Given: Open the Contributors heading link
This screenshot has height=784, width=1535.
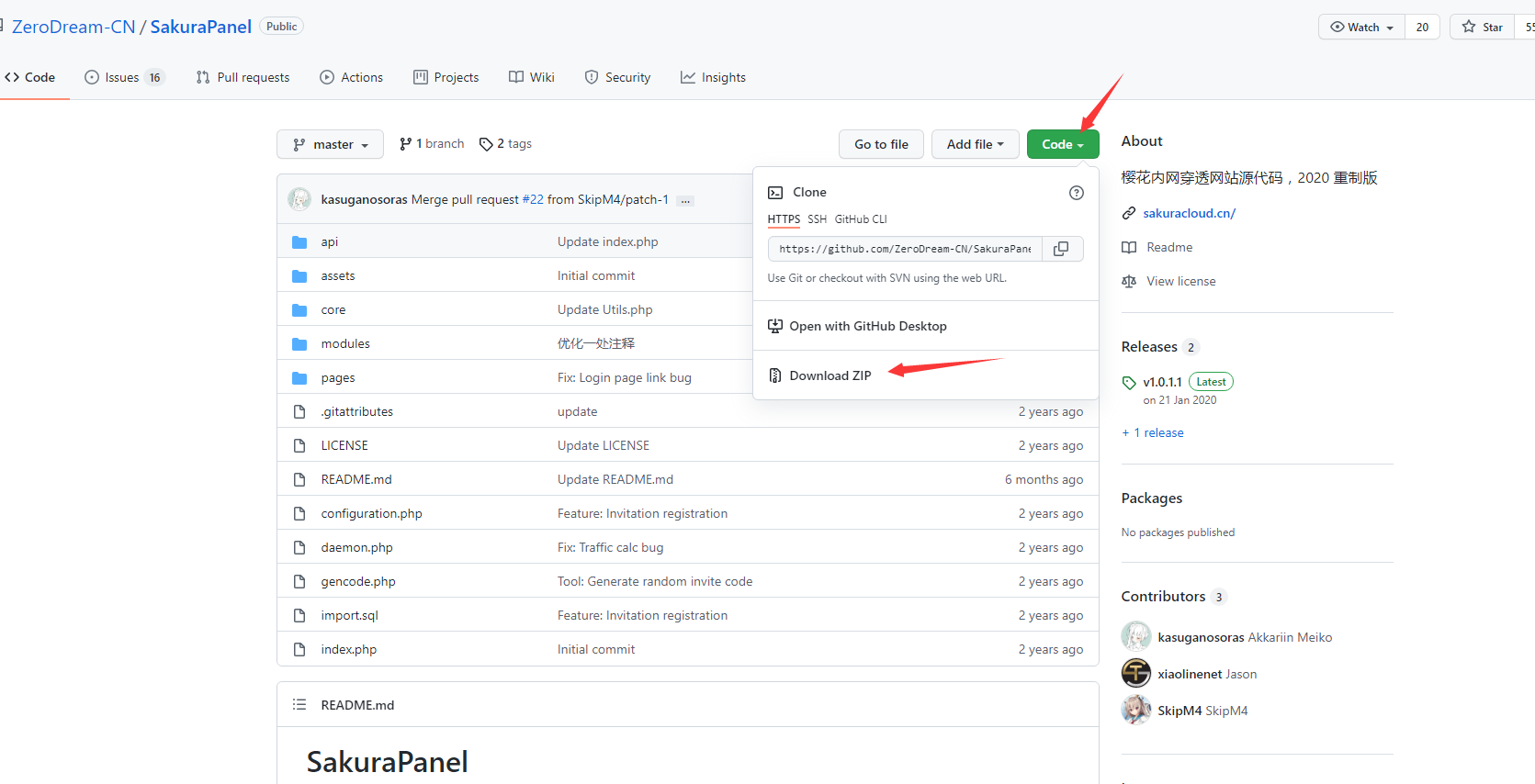Looking at the screenshot, I should (1163, 597).
